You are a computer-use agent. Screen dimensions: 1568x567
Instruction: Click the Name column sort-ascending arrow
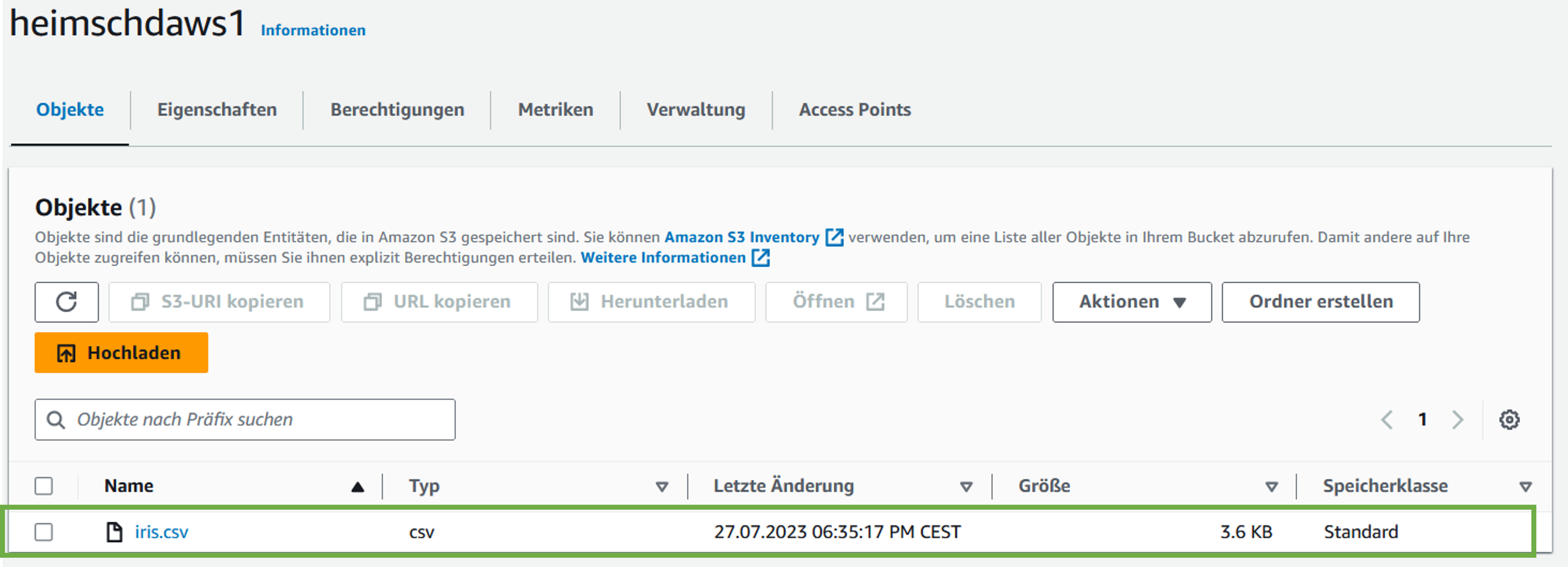click(x=357, y=487)
